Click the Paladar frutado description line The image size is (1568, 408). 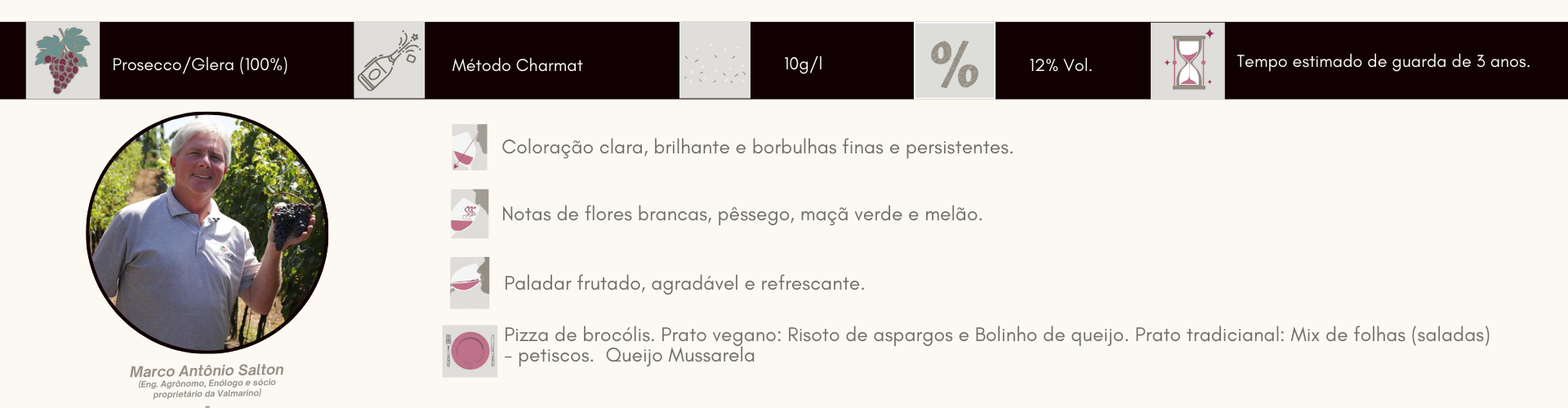(684, 284)
